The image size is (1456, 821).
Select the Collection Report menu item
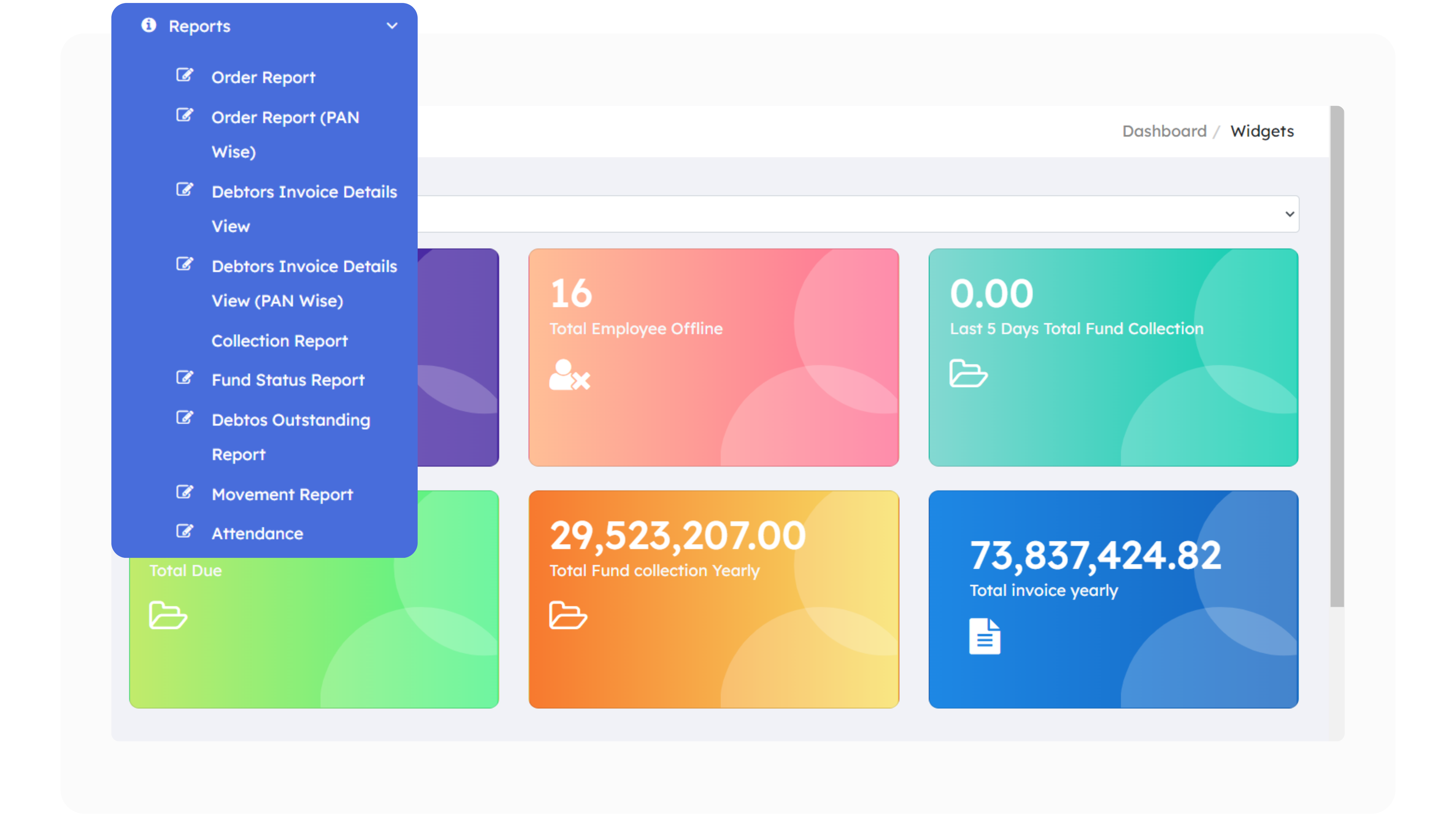tap(279, 341)
